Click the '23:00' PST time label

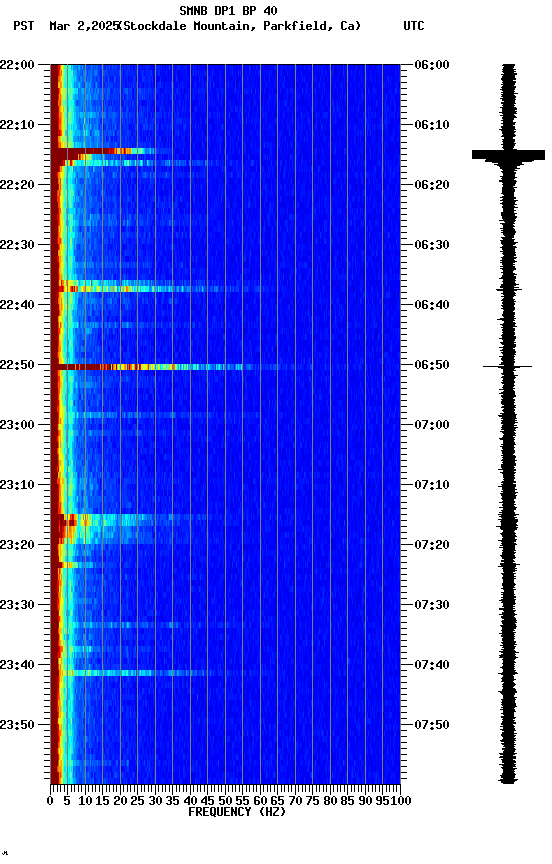click(17, 425)
